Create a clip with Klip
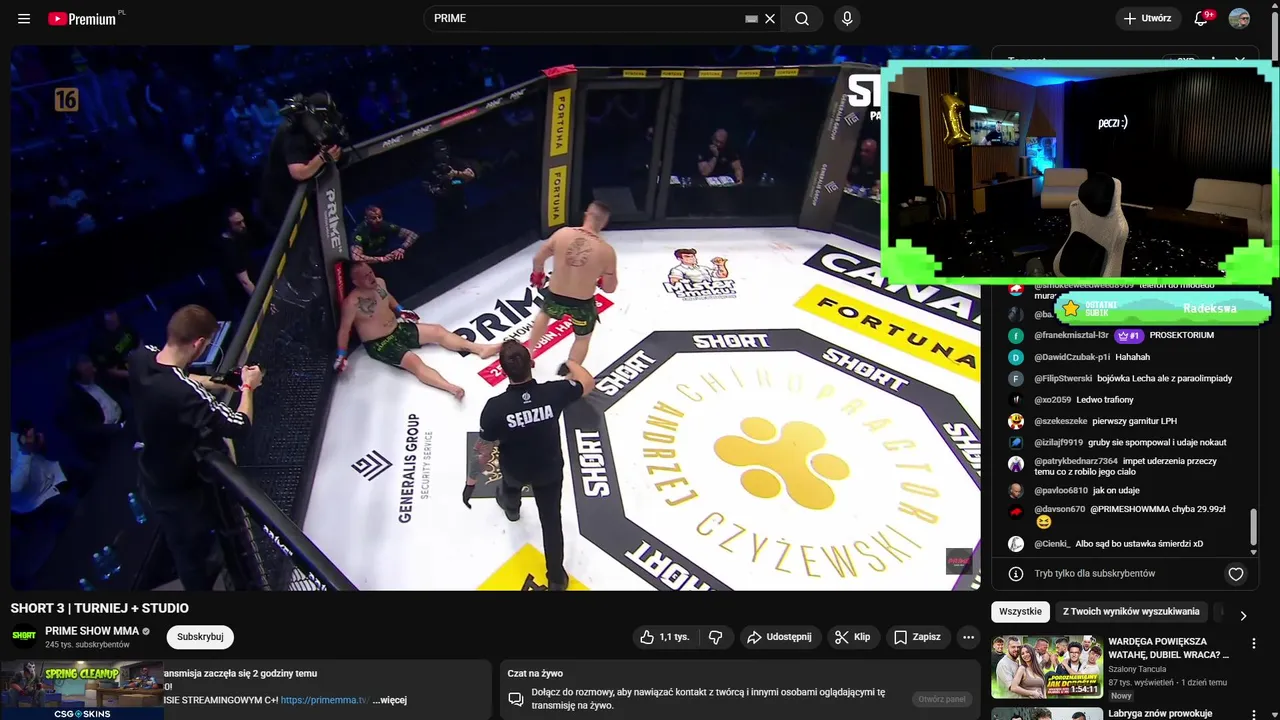 [853, 637]
